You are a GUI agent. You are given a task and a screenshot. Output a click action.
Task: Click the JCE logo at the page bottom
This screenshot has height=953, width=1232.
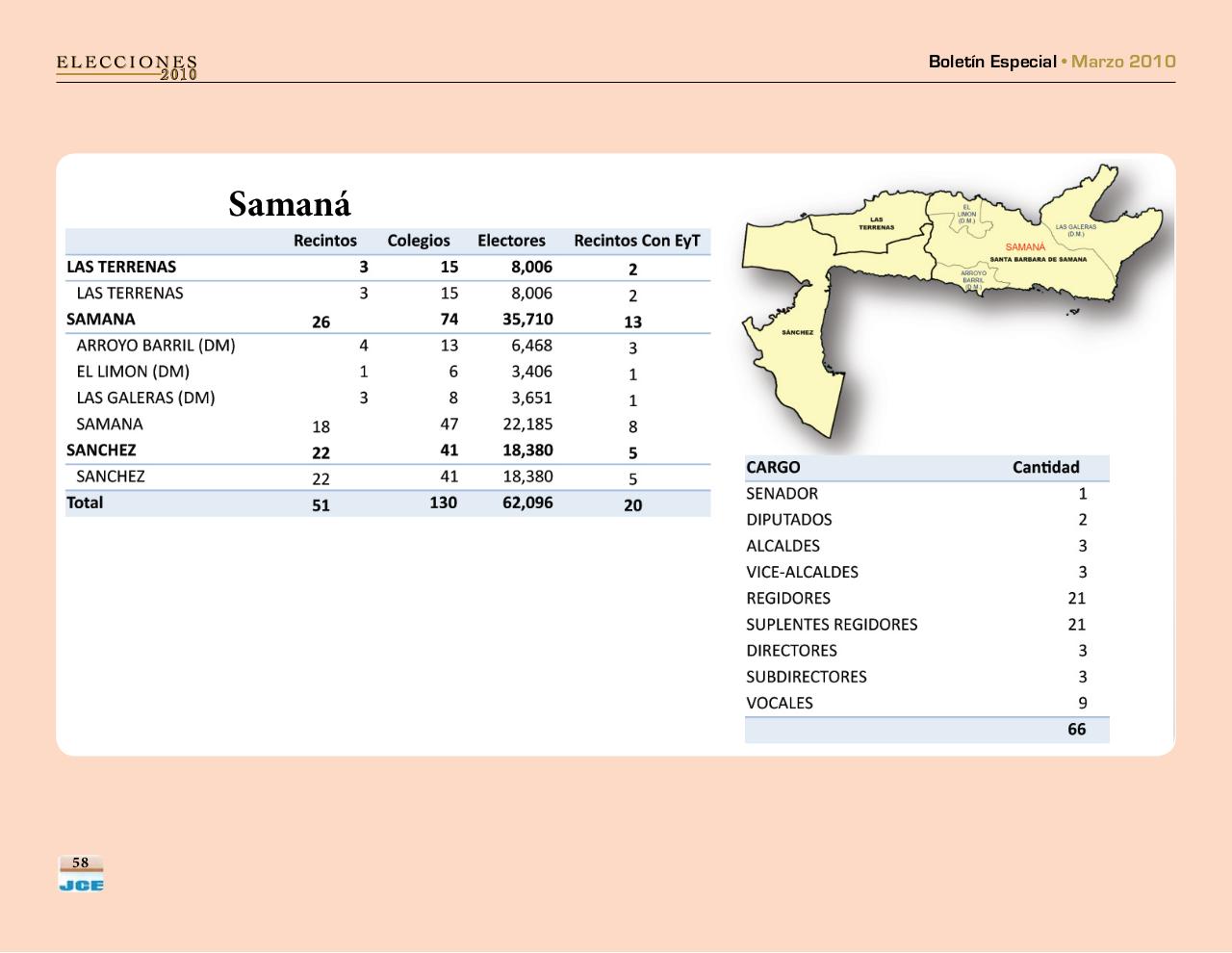click(81, 885)
